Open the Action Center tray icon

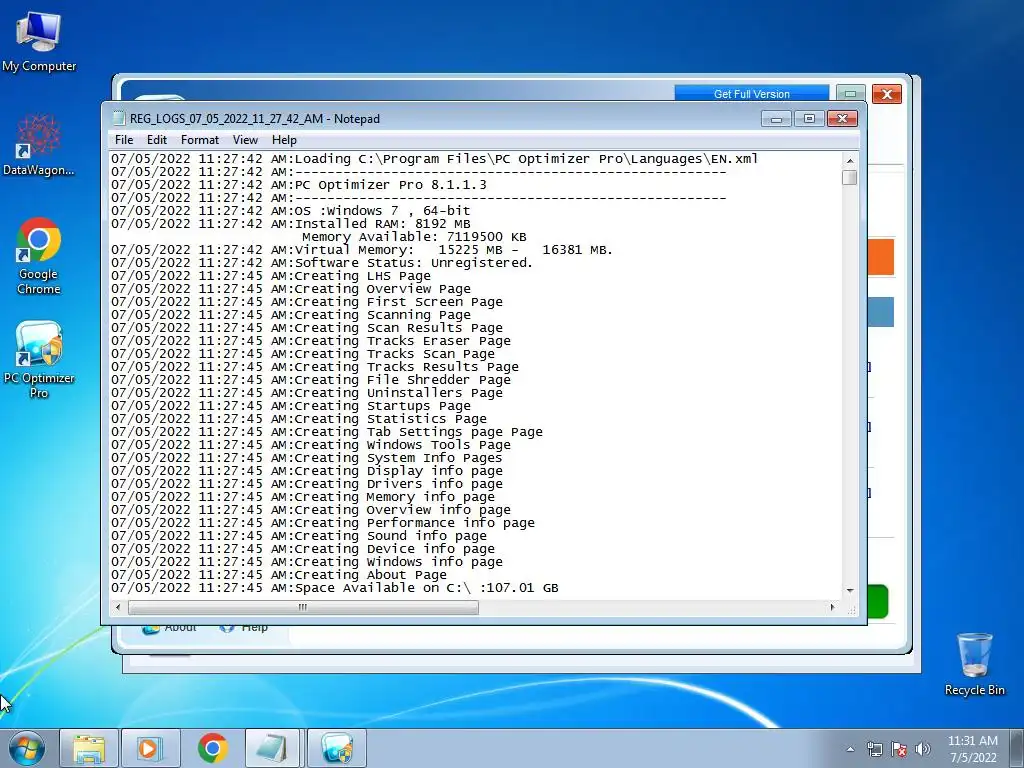pyautogui.click(x=899, y=749)
